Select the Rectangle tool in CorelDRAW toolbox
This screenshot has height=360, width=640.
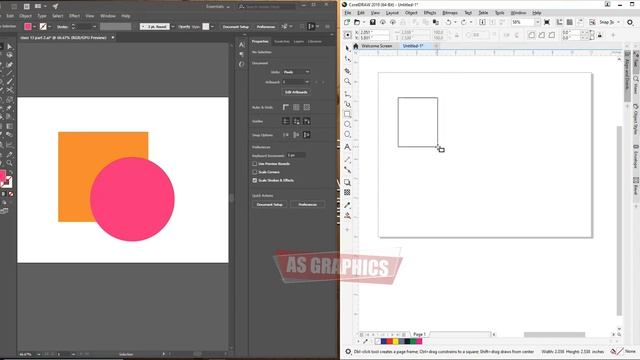(x=347, y=114)
